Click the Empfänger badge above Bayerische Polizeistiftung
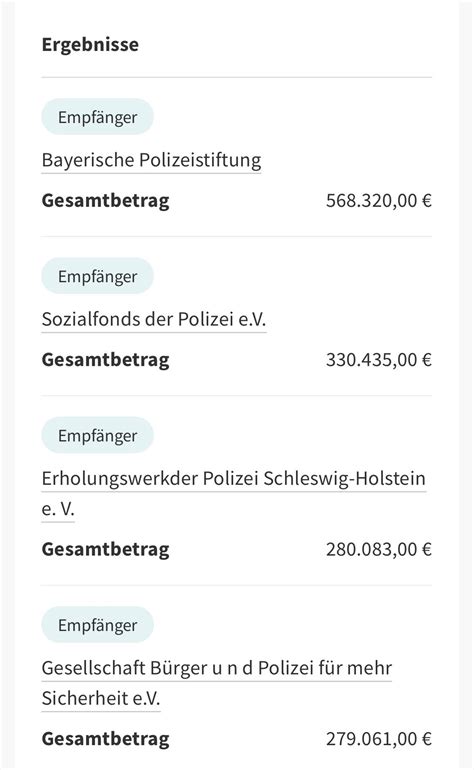The image size is (474, 770). pos(97,117)
